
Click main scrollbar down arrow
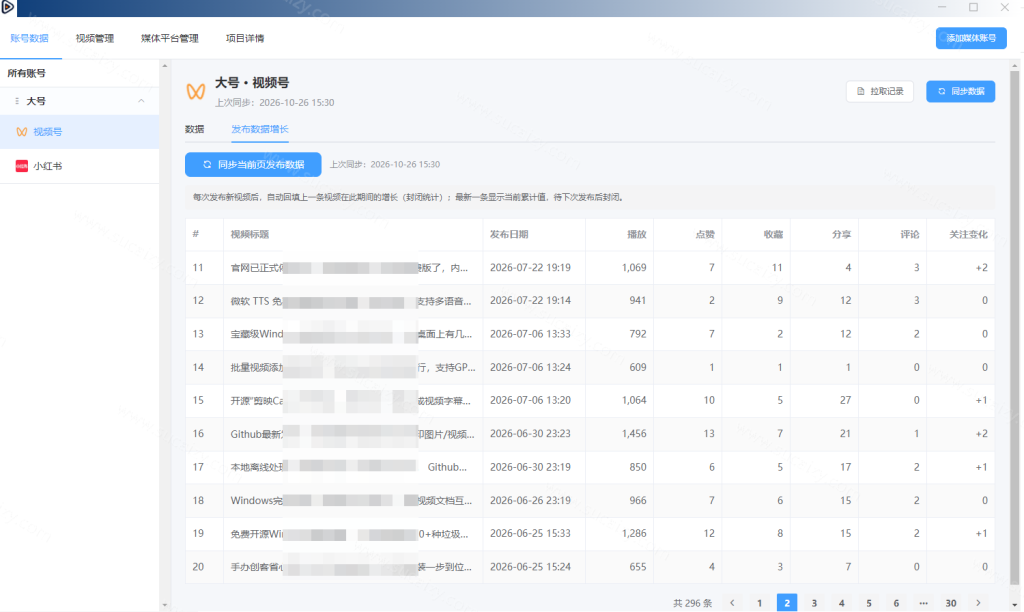(x=1014, y=605)
